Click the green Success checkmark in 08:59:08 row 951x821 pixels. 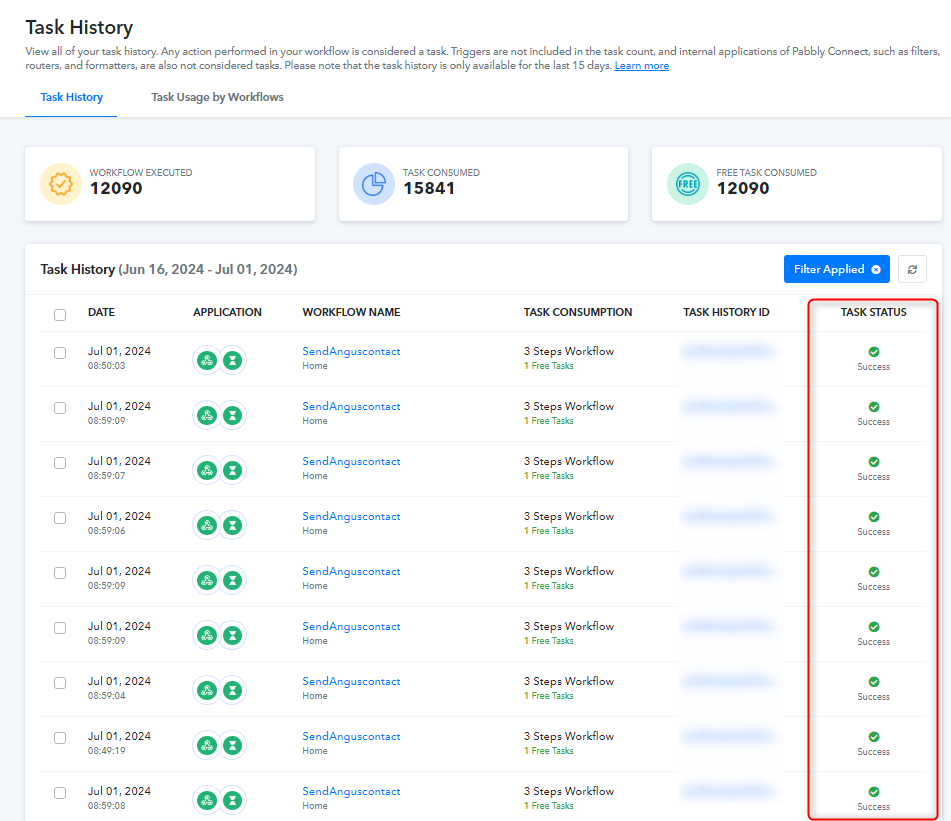pos(874,792)
